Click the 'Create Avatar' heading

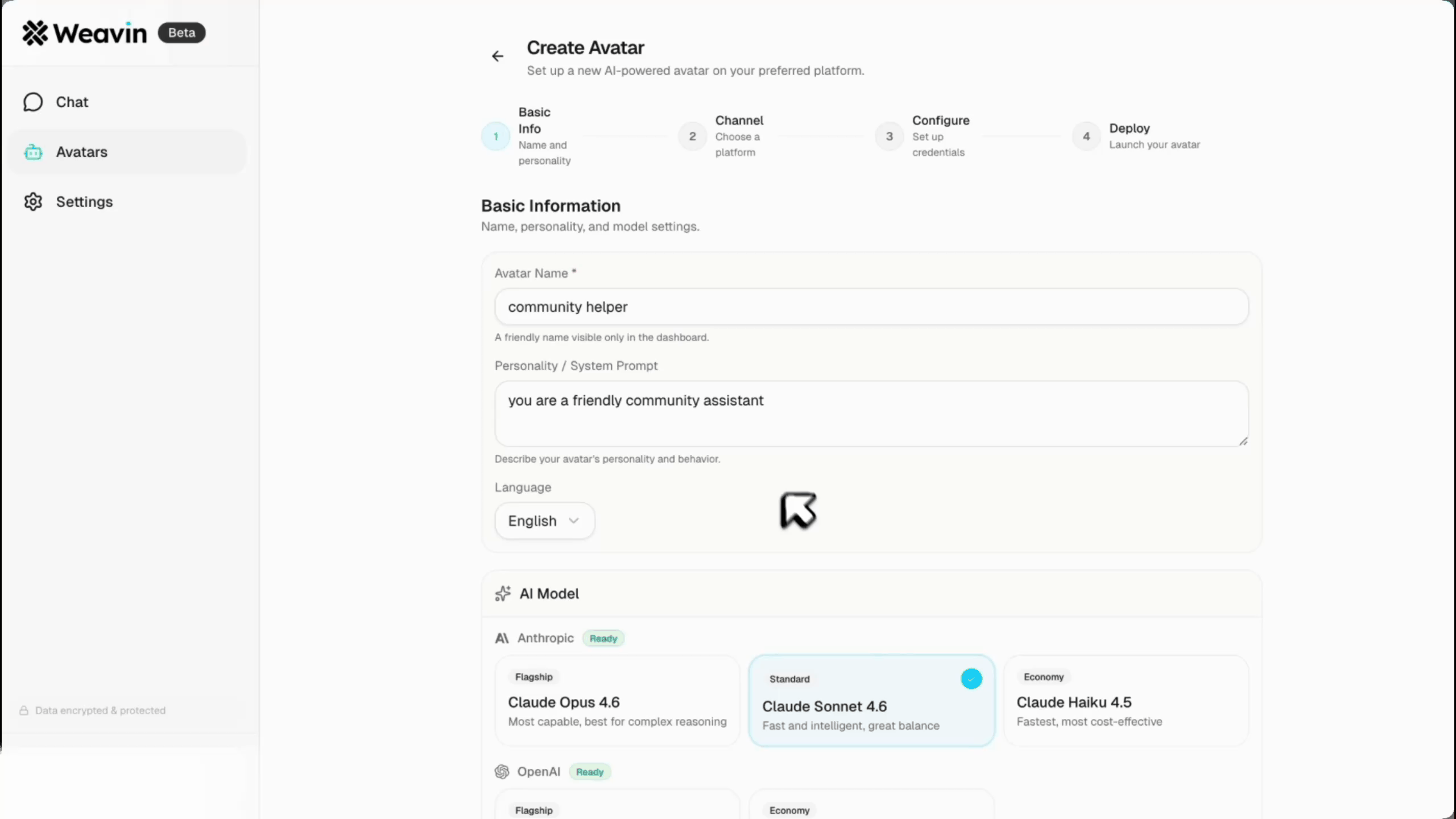(x=585, y=48)
